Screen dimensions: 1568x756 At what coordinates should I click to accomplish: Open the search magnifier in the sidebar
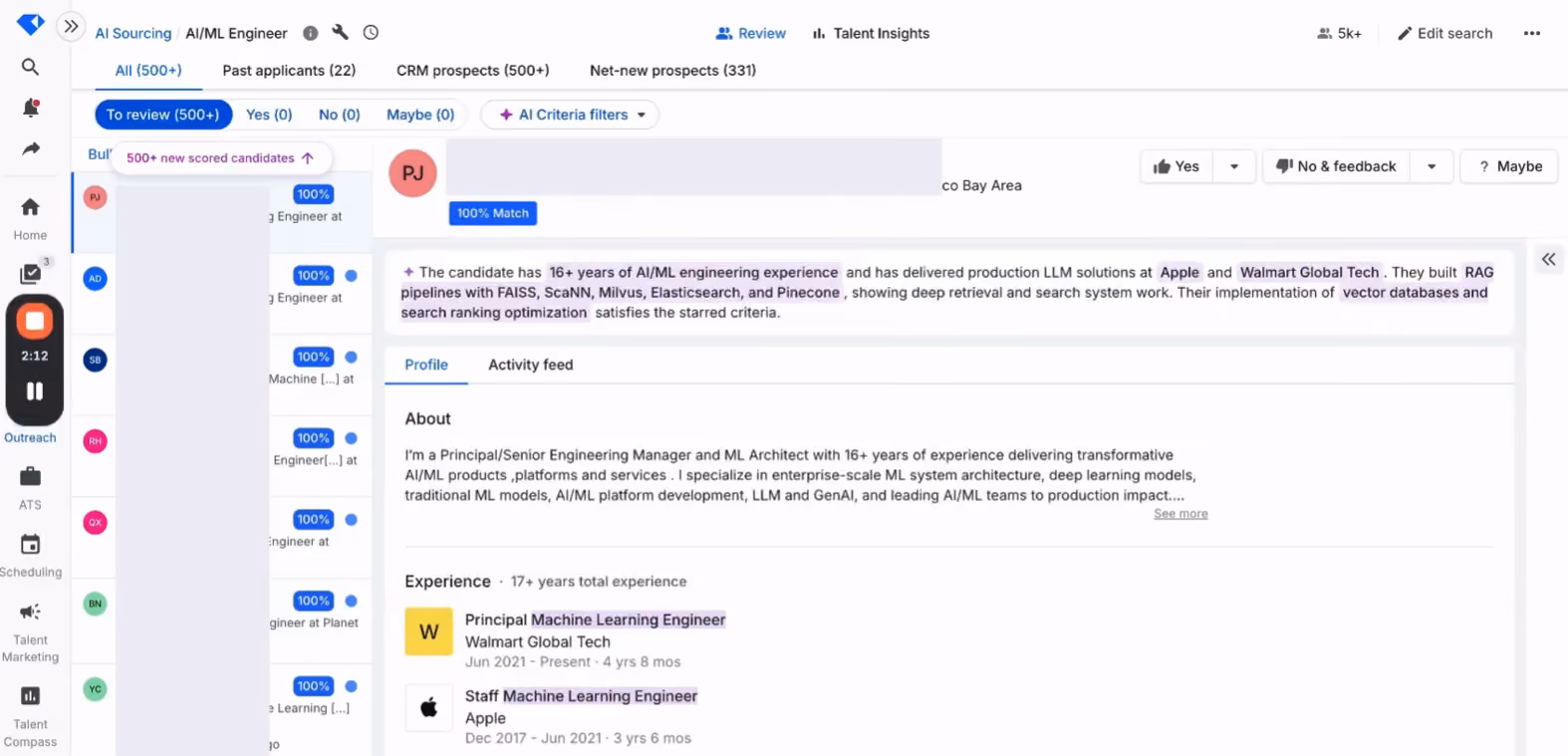click(x=31, y=67)
